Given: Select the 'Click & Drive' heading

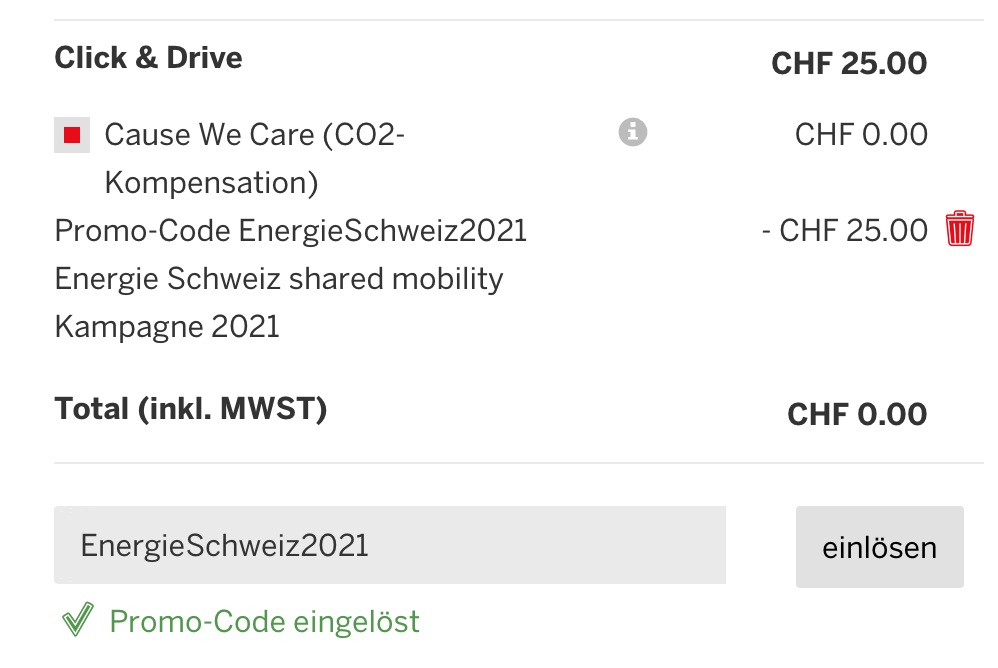Looking at the screenshot, I should click(148, 58).
